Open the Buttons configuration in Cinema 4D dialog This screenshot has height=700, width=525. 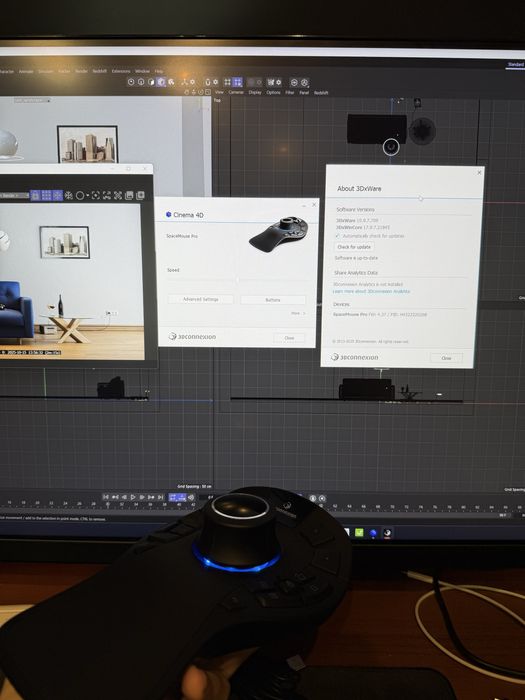click(x=273, y=300)
